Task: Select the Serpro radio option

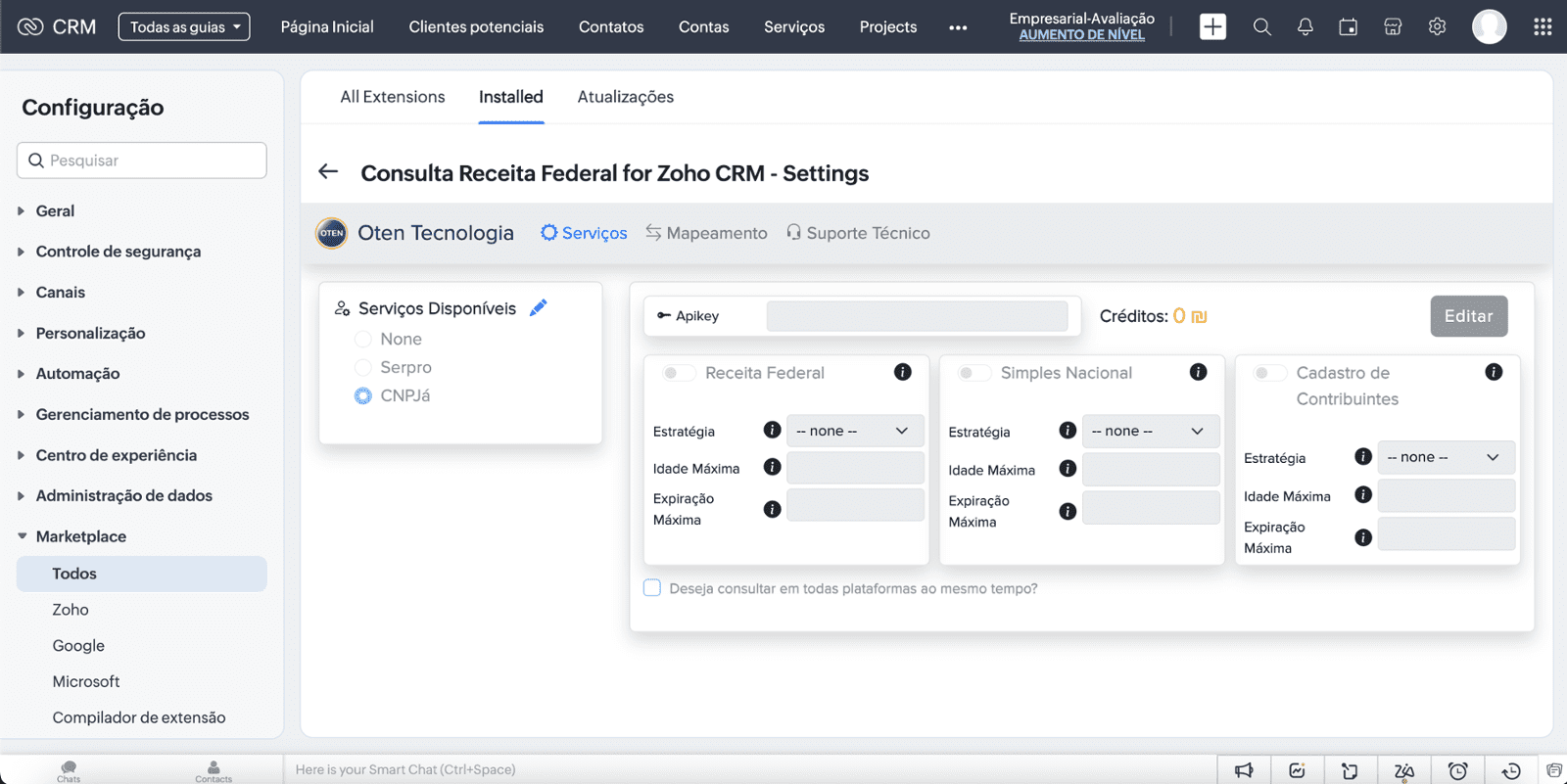Action: 363,367
